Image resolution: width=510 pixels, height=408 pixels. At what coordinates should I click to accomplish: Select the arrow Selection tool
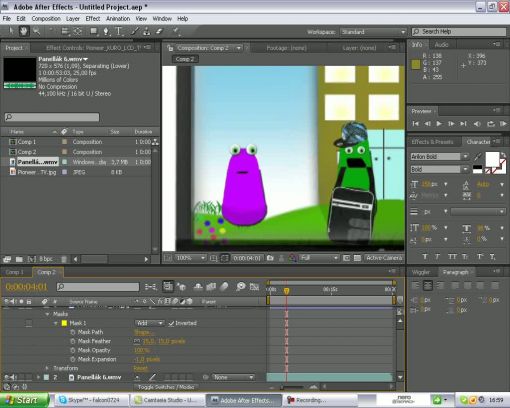(x=11, y=31)
